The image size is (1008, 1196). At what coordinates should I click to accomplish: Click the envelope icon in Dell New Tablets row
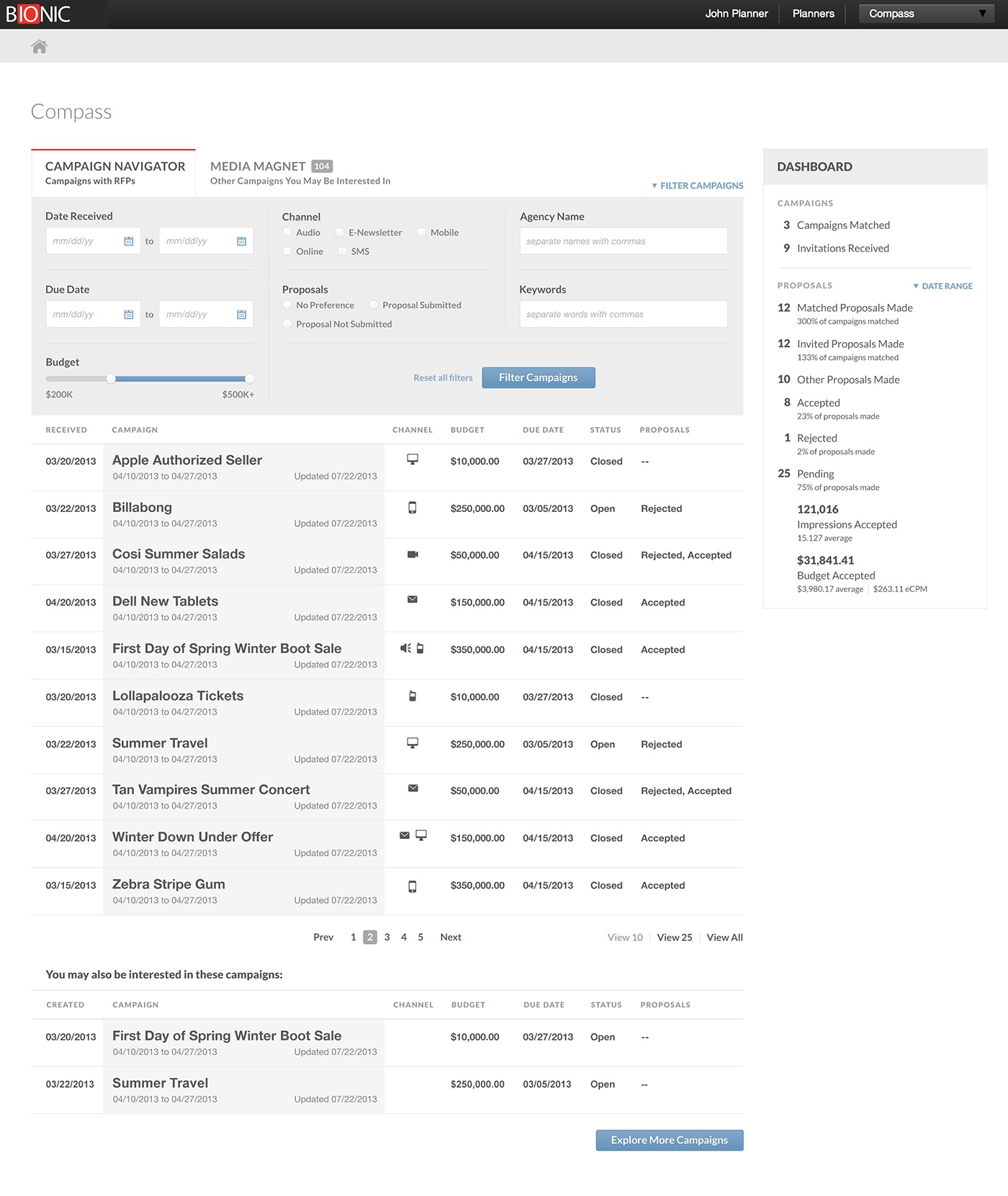pyautogui.click(x=413, y=599)
